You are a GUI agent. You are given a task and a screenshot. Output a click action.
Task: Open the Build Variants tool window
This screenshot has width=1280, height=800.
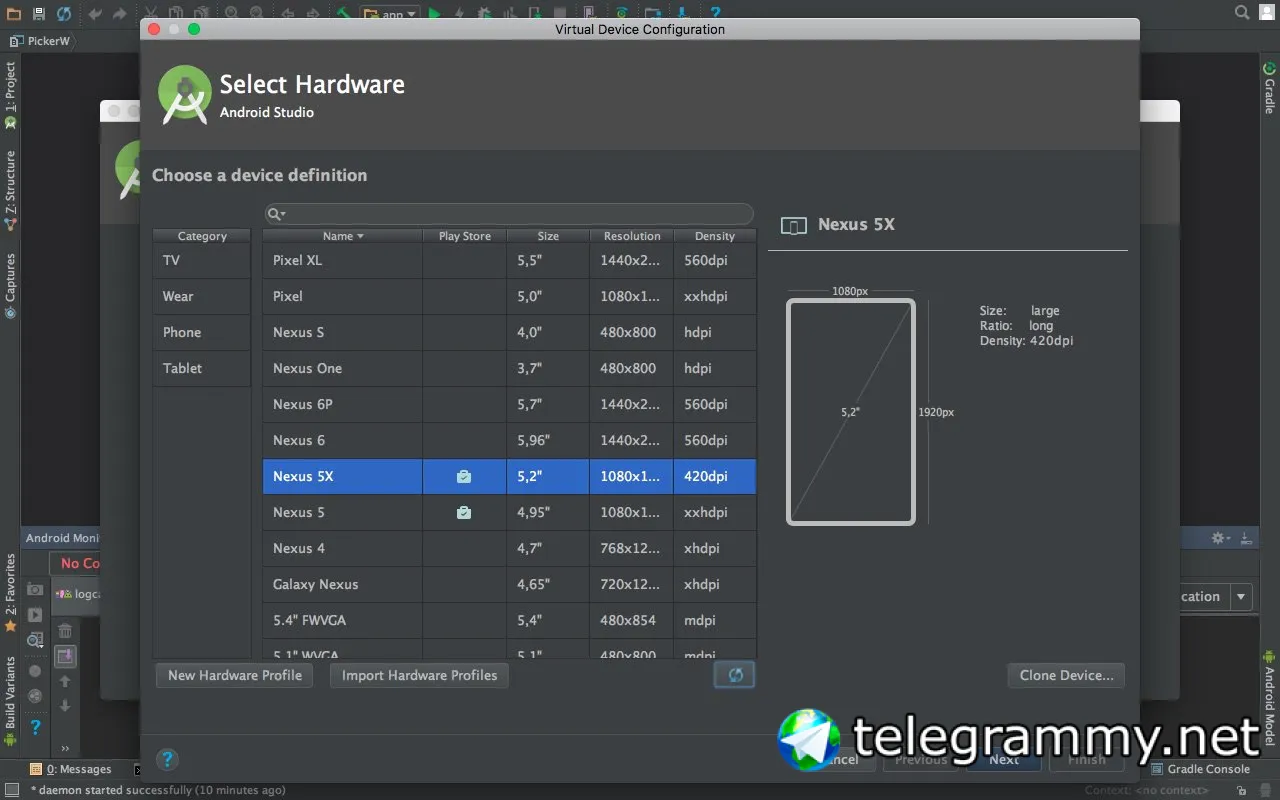click(x=10, y=701)
